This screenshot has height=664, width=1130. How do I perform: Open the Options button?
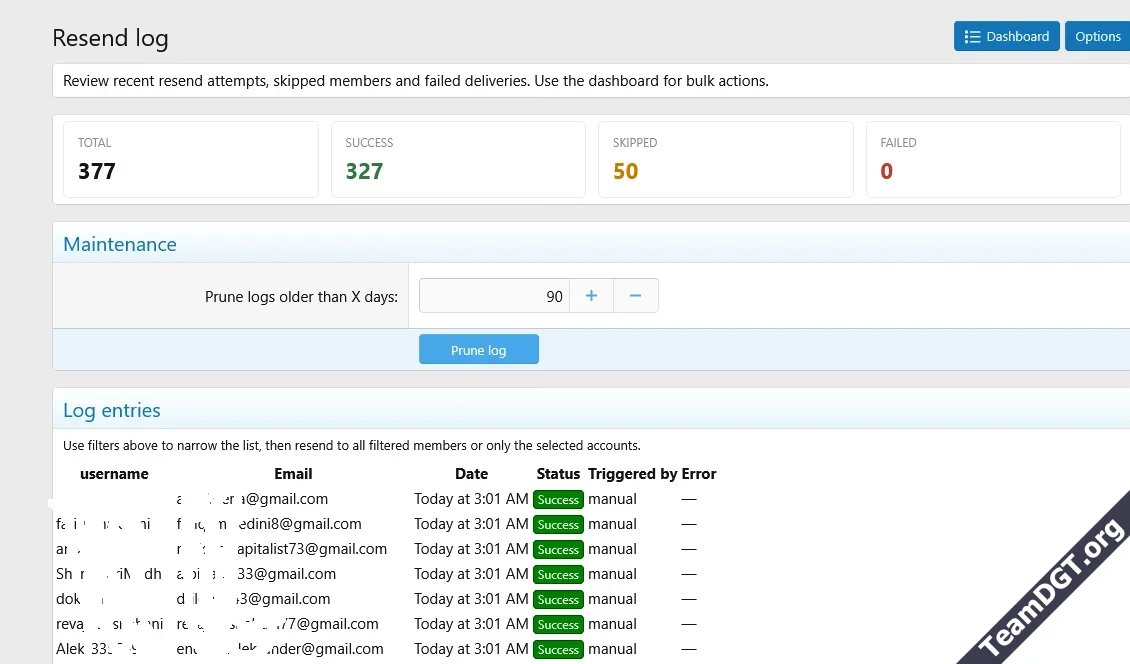pyautogui.click(x=1098, y=36)
